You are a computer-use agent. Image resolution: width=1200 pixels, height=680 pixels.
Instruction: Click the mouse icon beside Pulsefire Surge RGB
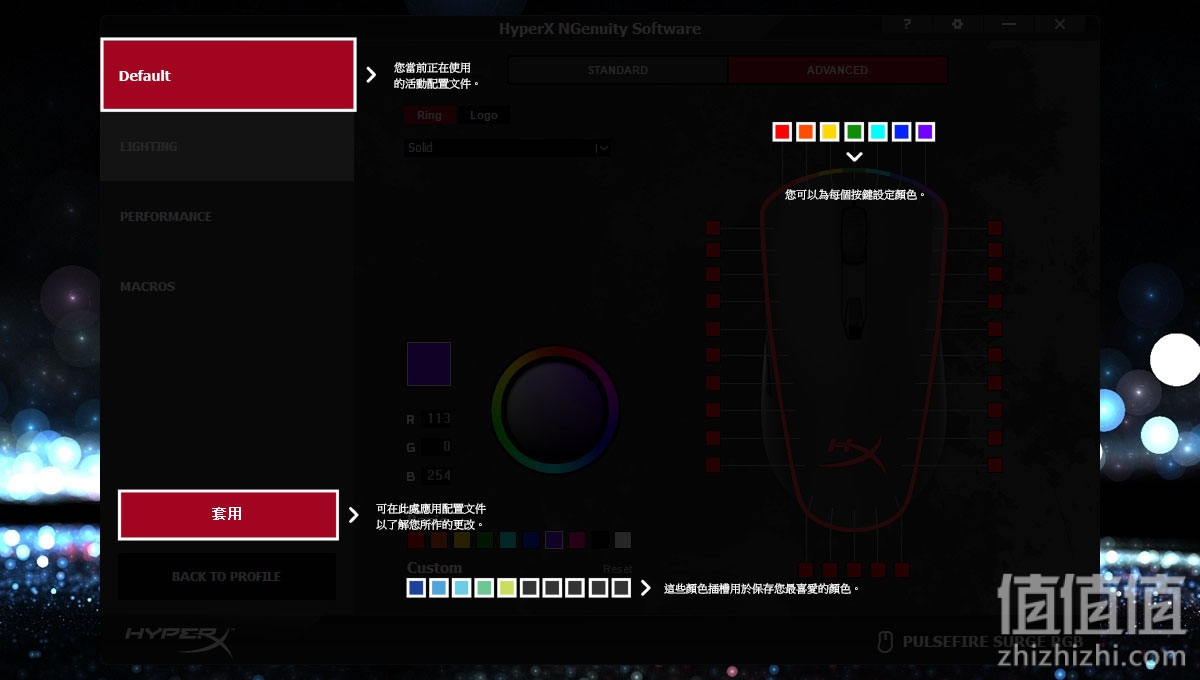click(884, 642)
